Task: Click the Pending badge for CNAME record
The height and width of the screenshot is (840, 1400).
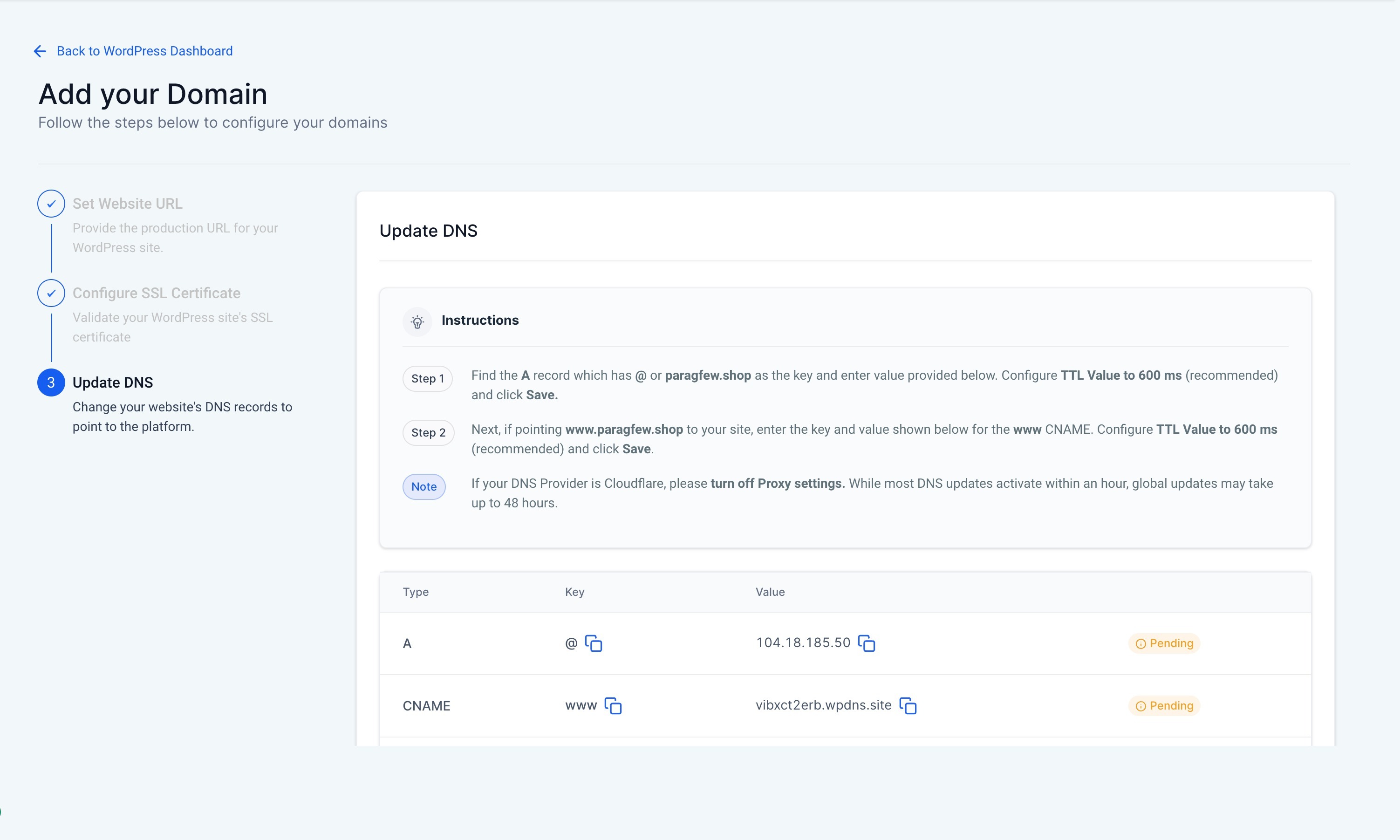Action: [x=1164, y=706]
